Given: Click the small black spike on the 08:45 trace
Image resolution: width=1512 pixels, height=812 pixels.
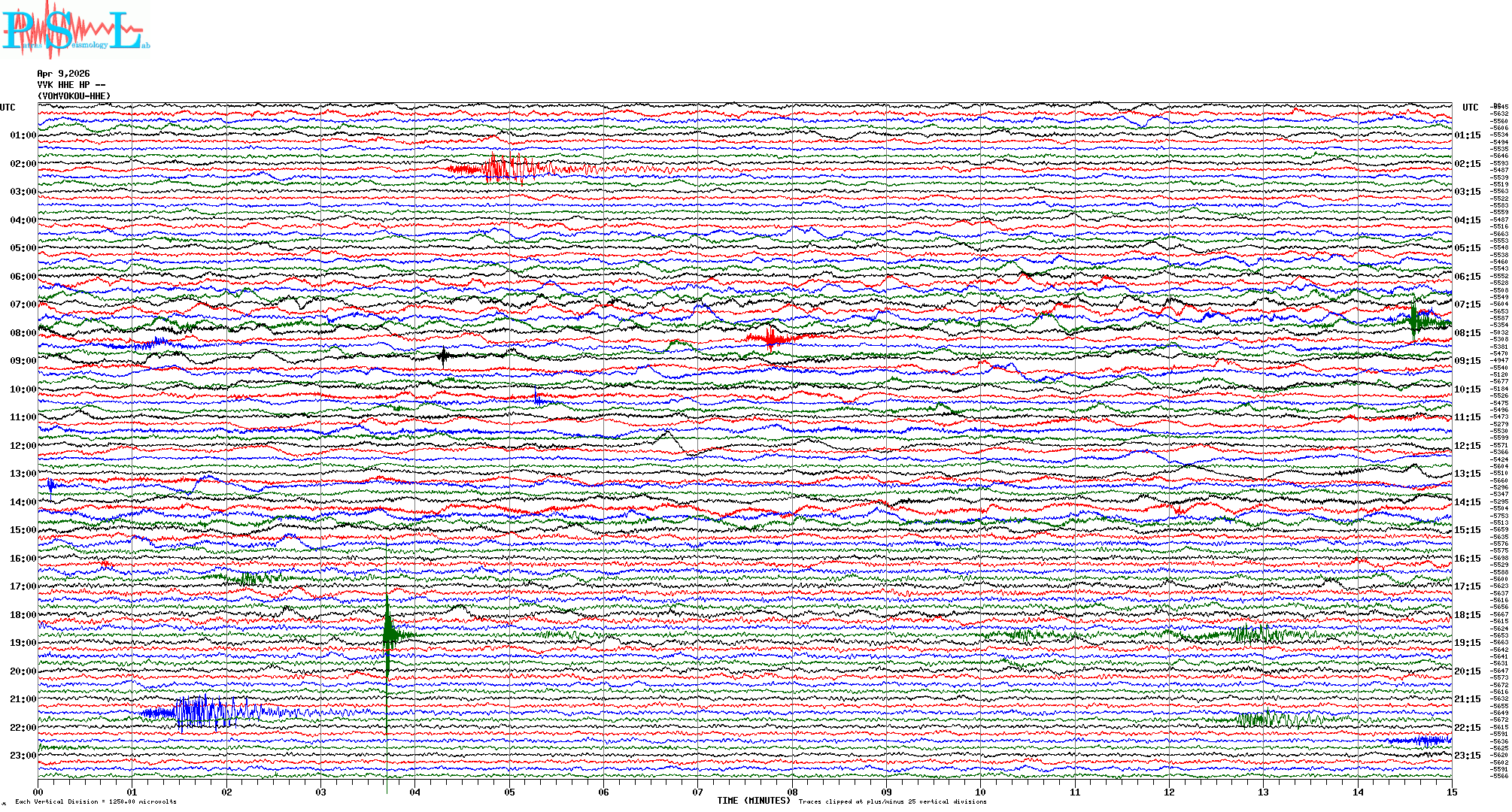Looking at the screenshot, I should (x=444, y=356).
